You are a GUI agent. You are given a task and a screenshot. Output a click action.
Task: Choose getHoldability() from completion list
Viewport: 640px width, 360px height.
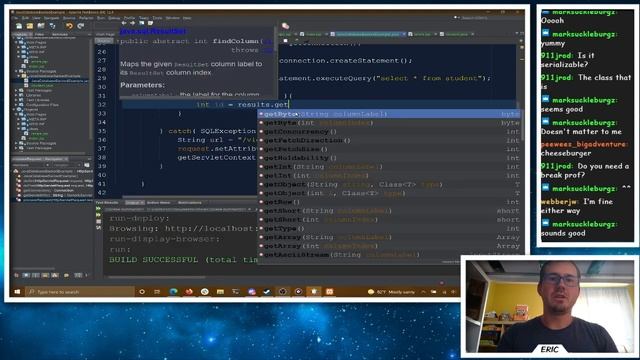pyautogui.click(x=389, y=158)
